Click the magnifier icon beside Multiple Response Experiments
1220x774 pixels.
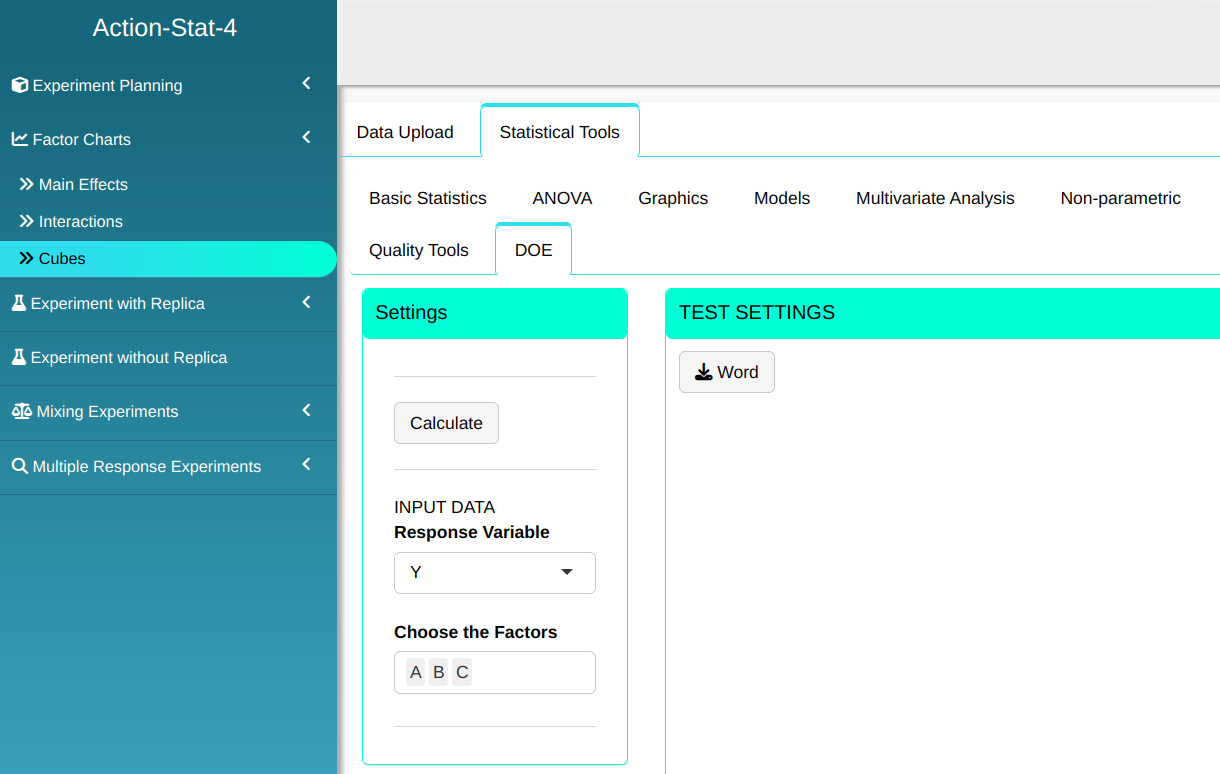pyautogui.click(x=20, y=466)
